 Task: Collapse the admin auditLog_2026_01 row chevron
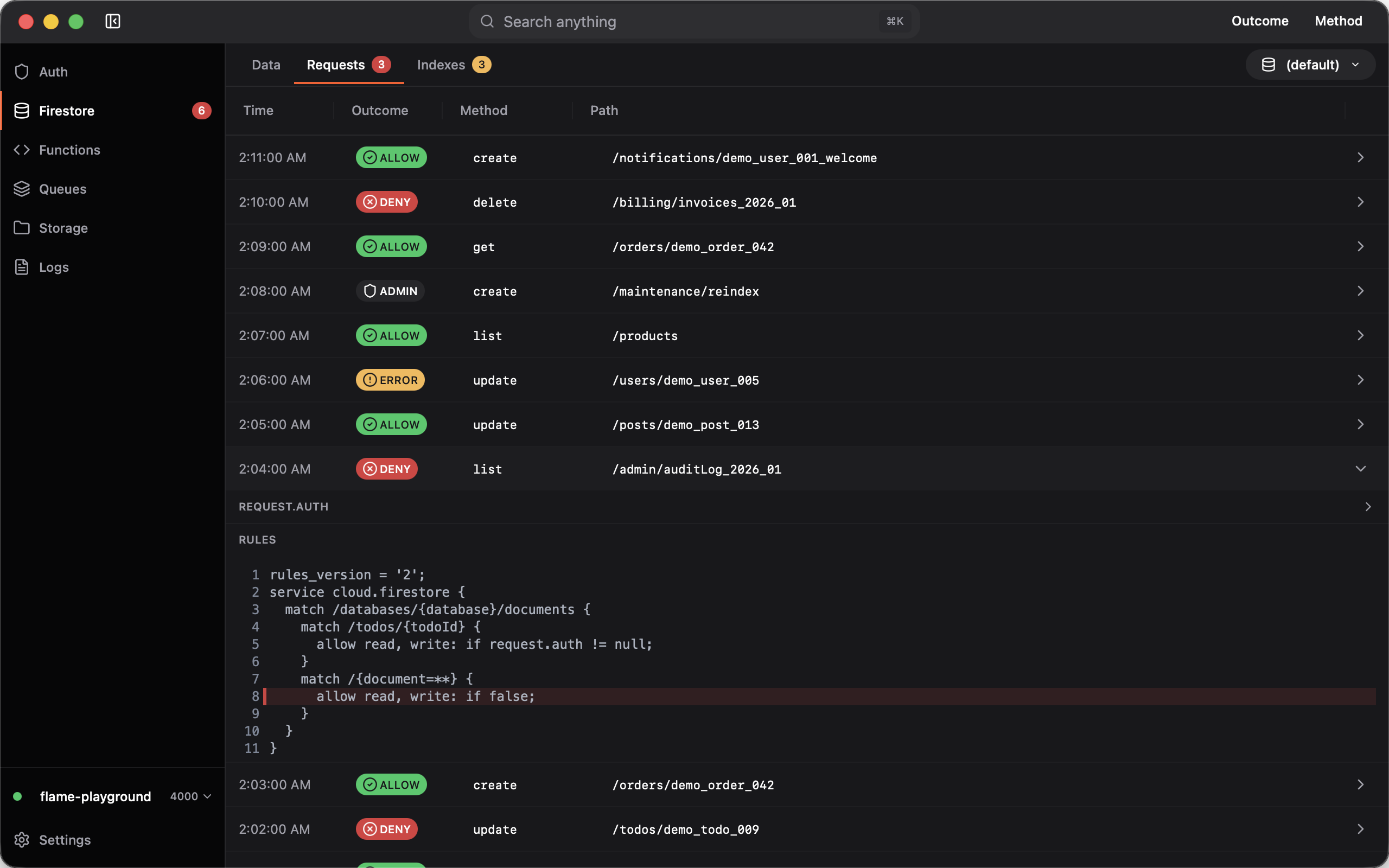click(1360, 469)
